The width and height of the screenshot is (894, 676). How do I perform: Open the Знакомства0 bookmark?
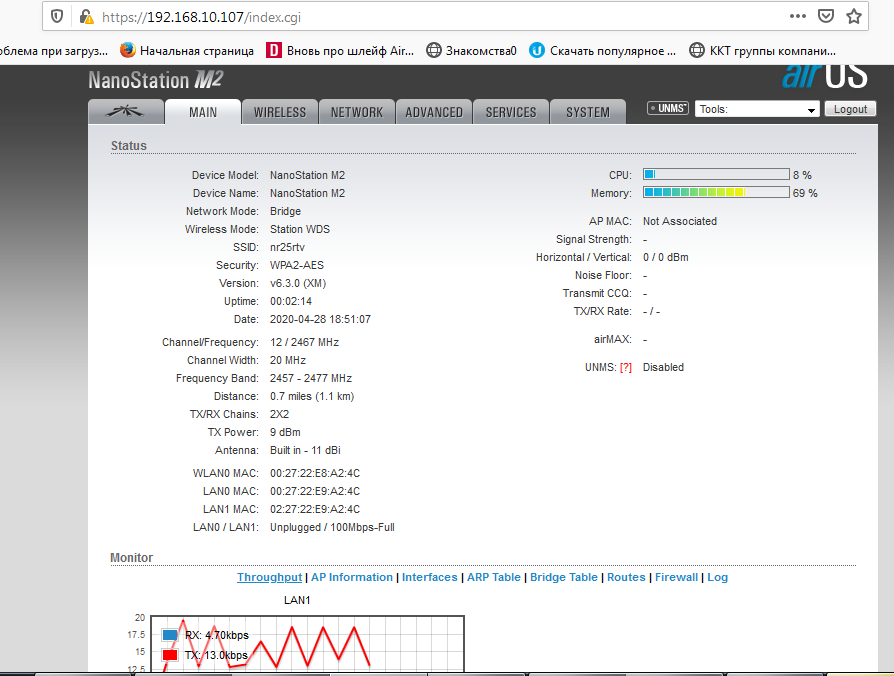(472, 51)
